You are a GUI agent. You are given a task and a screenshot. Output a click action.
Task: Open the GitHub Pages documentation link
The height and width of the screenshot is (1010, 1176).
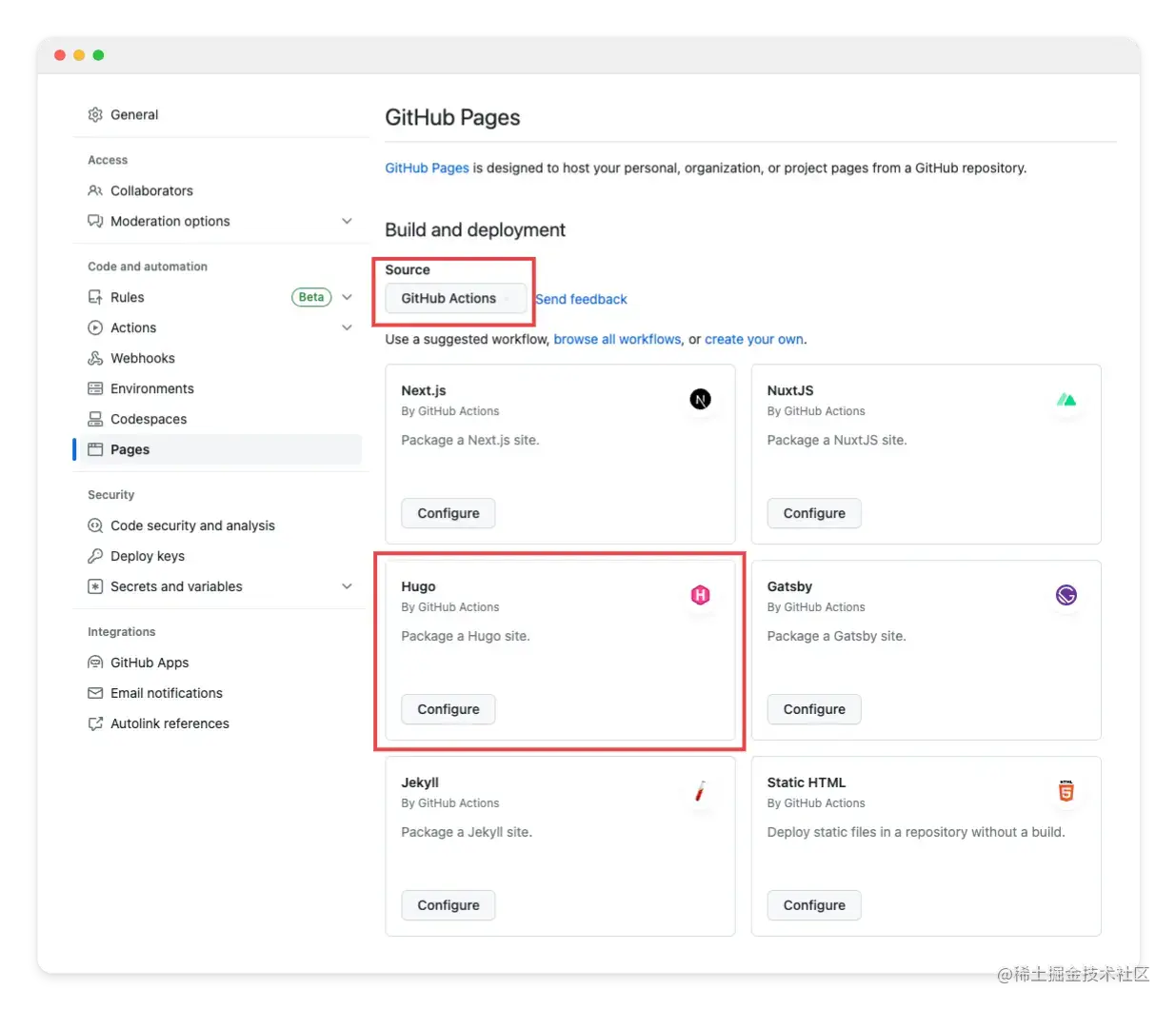427,168
